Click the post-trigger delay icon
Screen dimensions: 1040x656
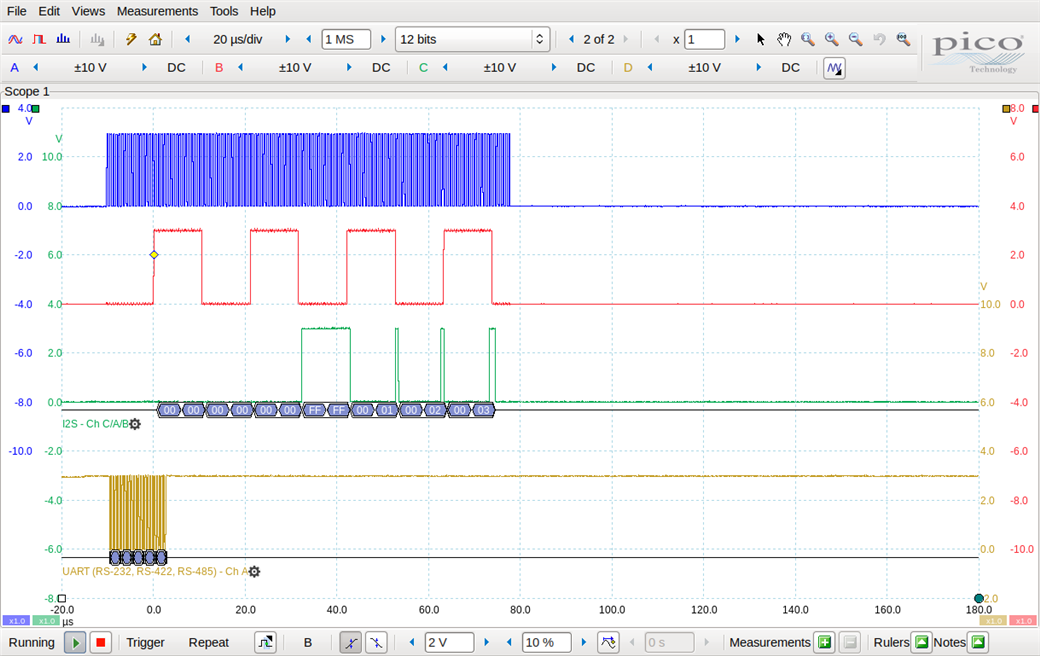click(x=608, y=642)
